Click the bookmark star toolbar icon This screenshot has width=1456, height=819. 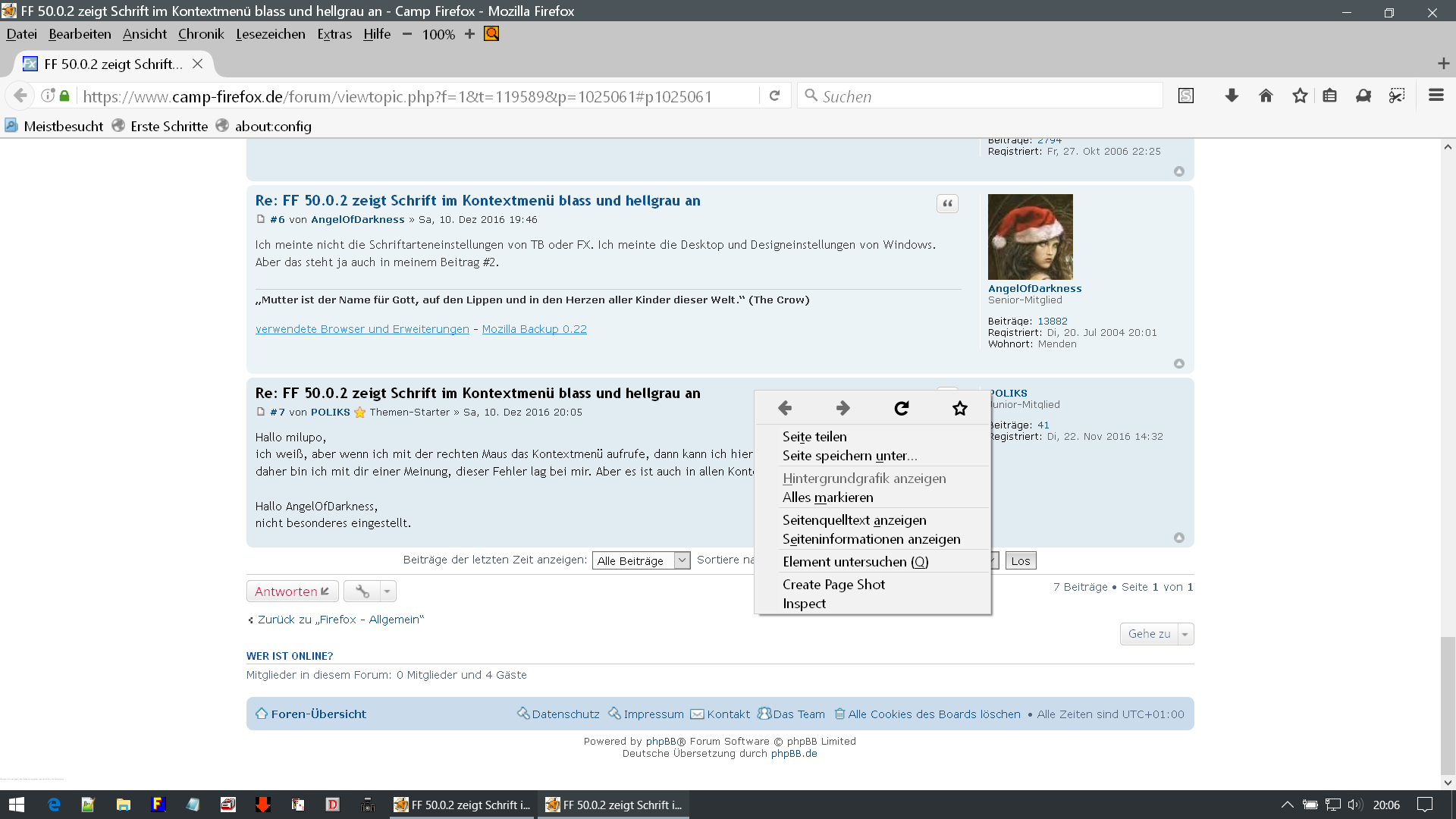[1300, 96]
